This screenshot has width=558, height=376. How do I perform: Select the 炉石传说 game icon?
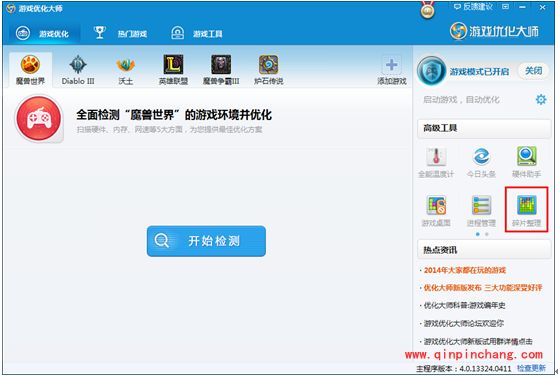pyautogui.click(x=269, y=70)
